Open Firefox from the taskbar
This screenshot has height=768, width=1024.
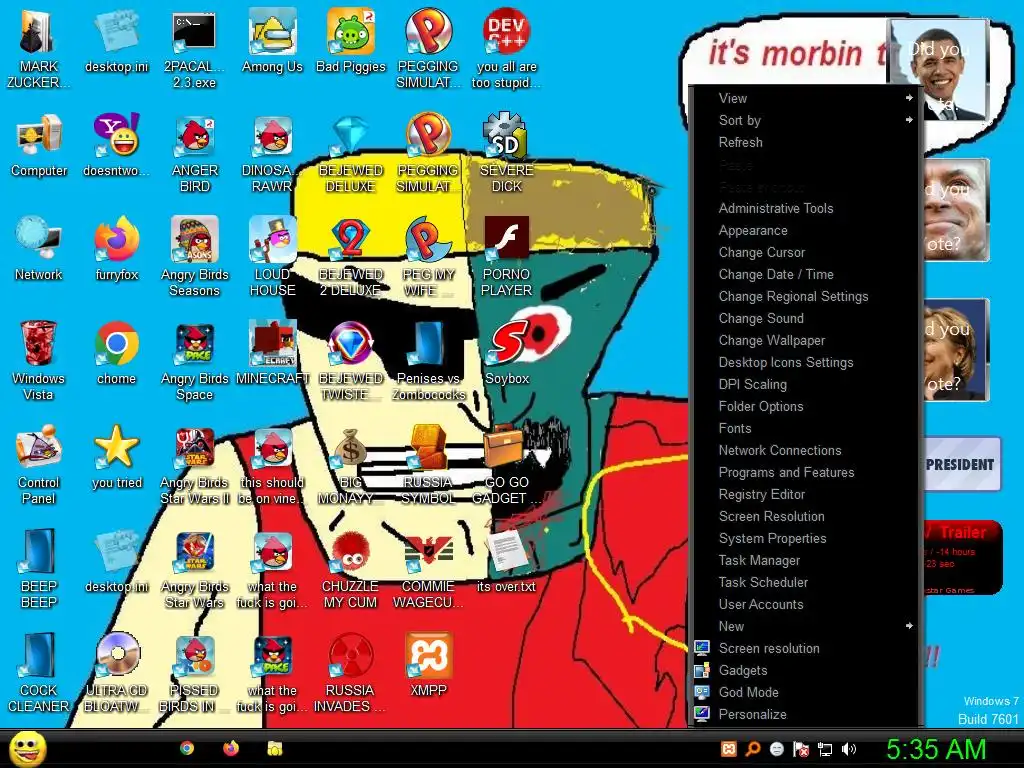pyautogui.click(x=231, y=748)
